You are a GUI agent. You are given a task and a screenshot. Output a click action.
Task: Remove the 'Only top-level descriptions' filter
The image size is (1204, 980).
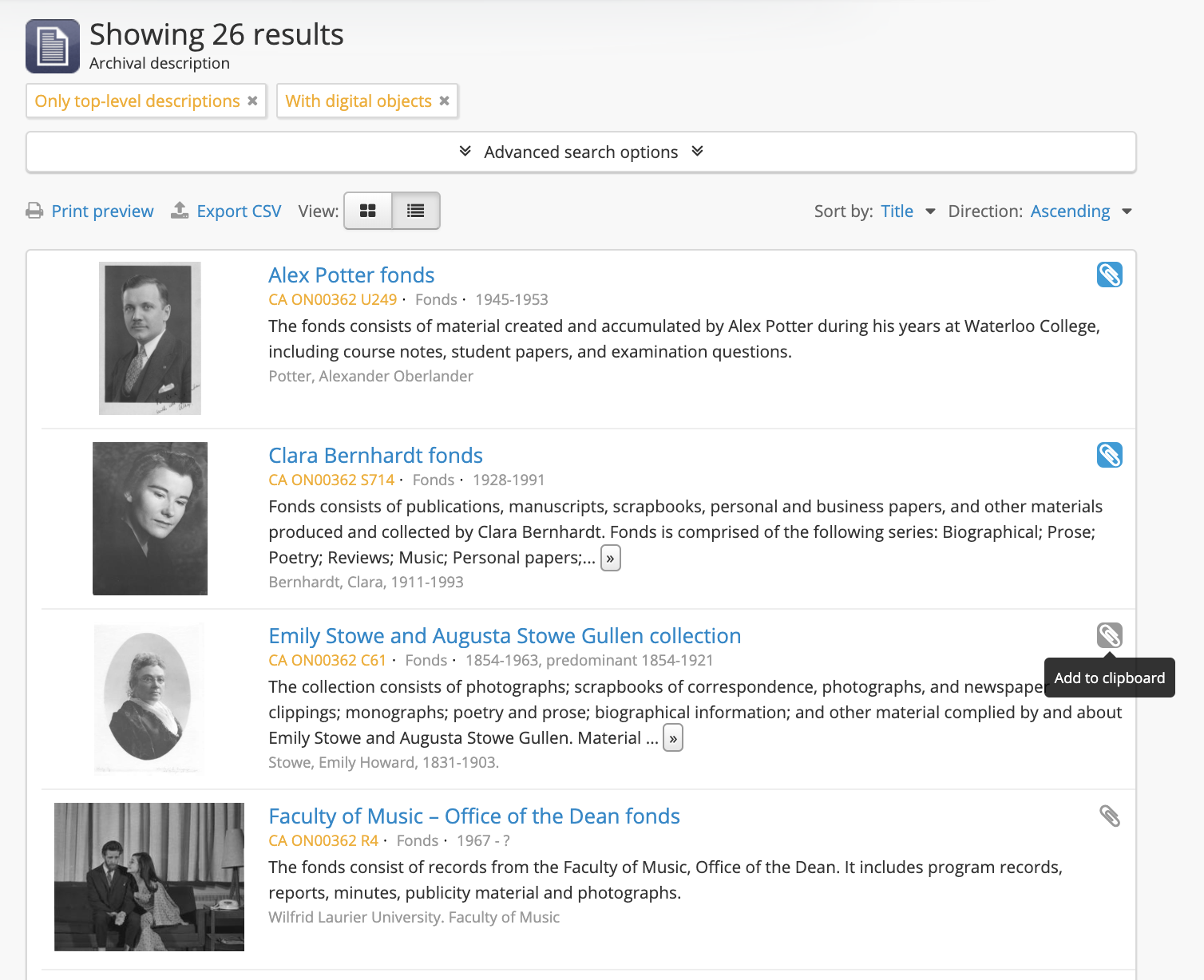point(252,101)
